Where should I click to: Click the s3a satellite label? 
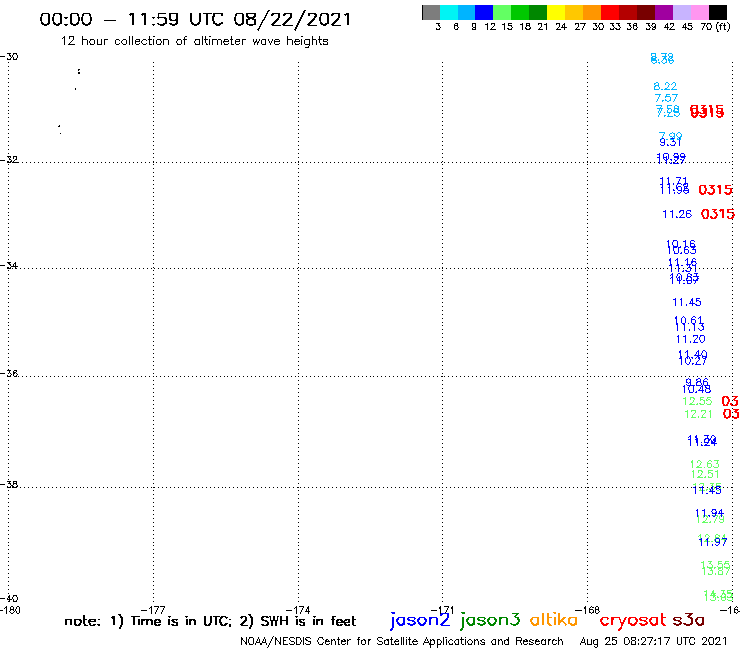[688, 620]
